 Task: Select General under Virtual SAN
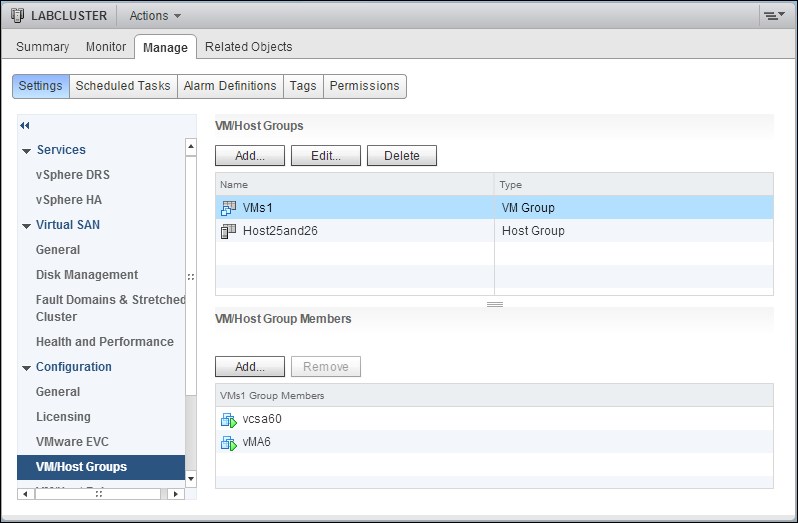click(58, 249)
